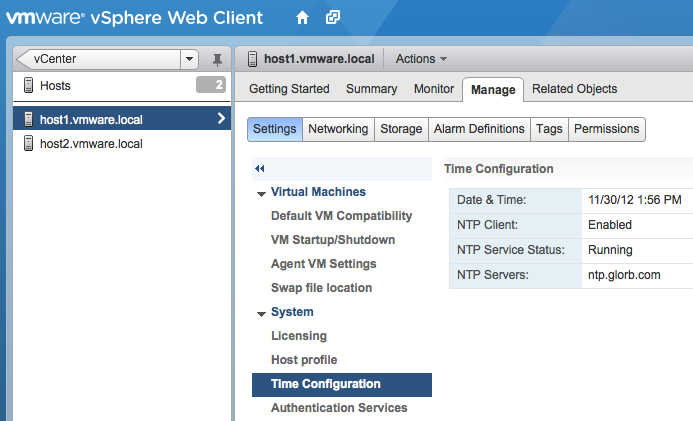Open the new window icon beside Home
This screenshot has height=421, width=693.
tap(333, 18)
